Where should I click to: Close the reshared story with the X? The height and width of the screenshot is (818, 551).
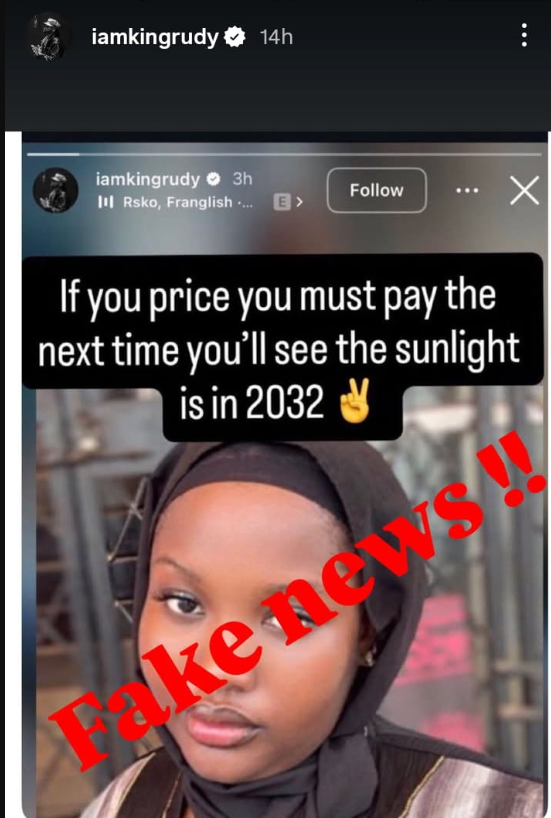coord(524,190)
